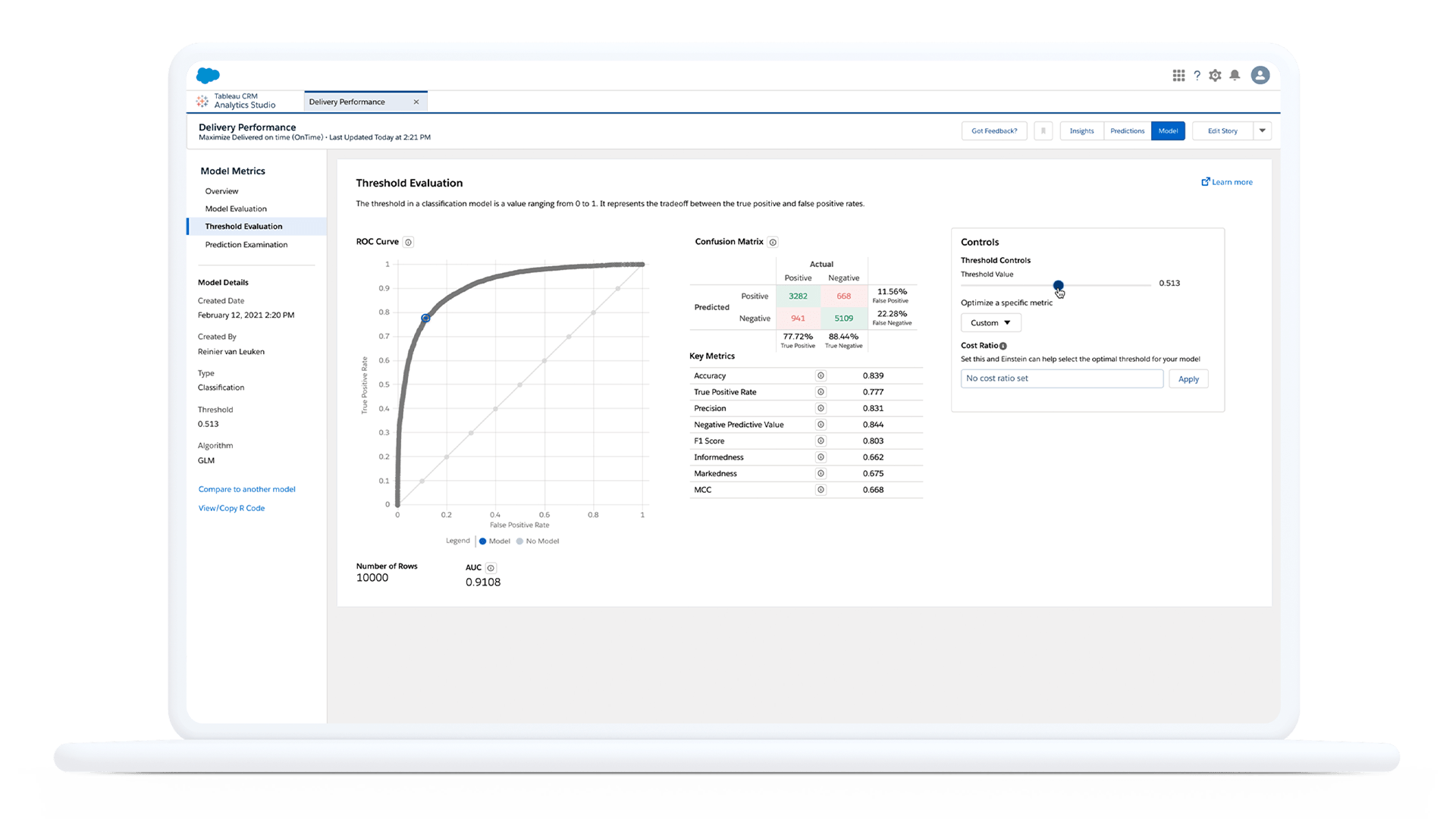Select the Prediction Examination menu item
This screenshot has height=819, width=1456.
(x=246, y=244)
